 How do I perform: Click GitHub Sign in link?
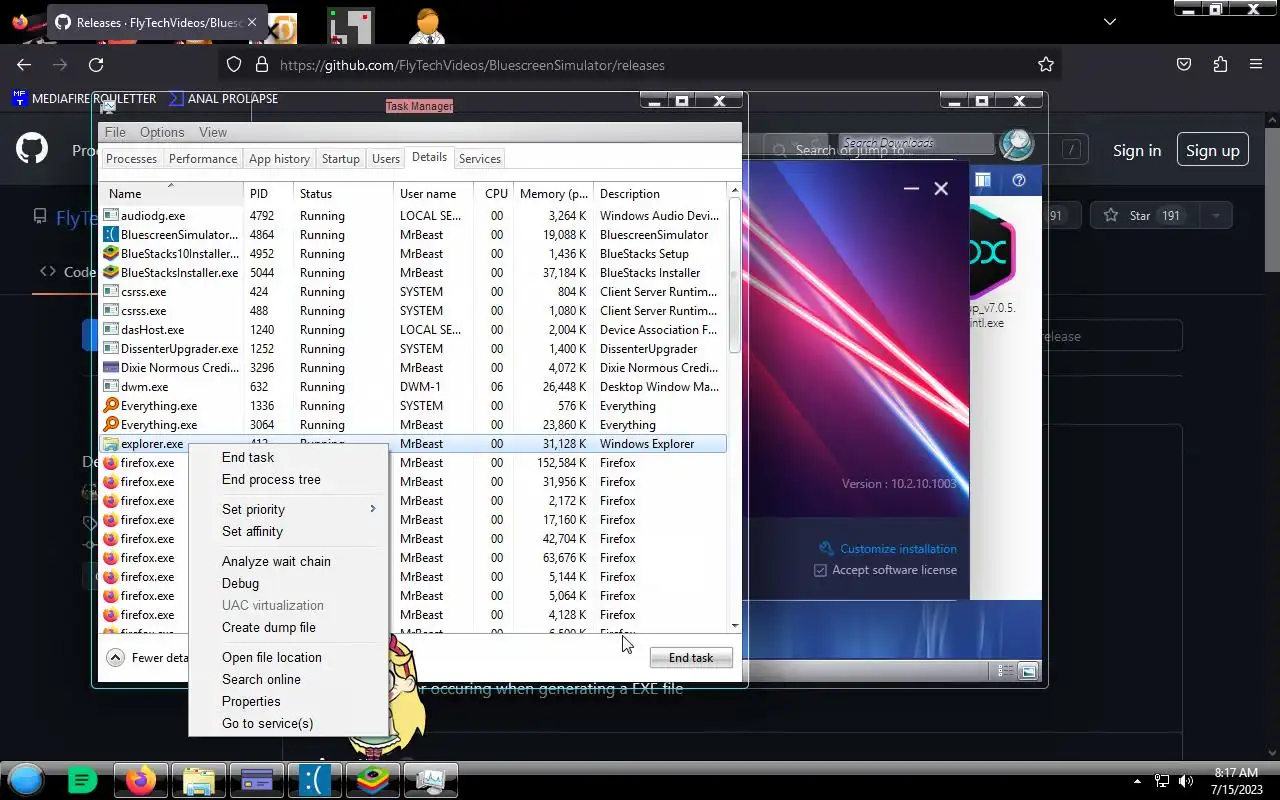[1137, 150]
